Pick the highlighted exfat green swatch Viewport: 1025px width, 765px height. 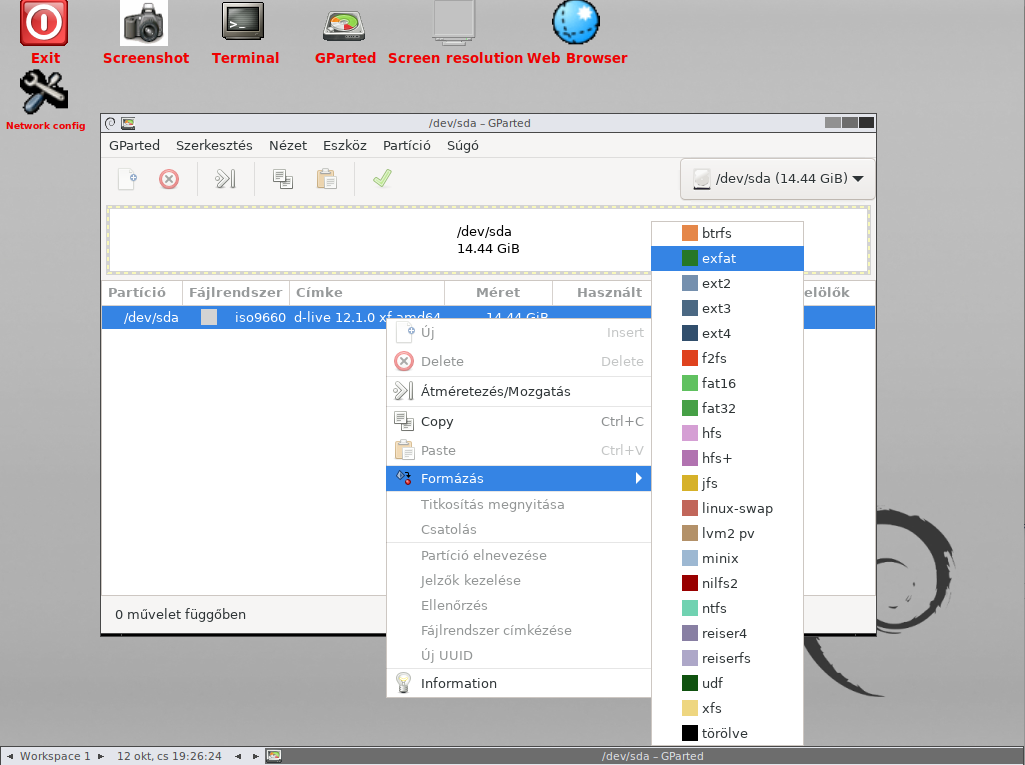coord(690,258)
